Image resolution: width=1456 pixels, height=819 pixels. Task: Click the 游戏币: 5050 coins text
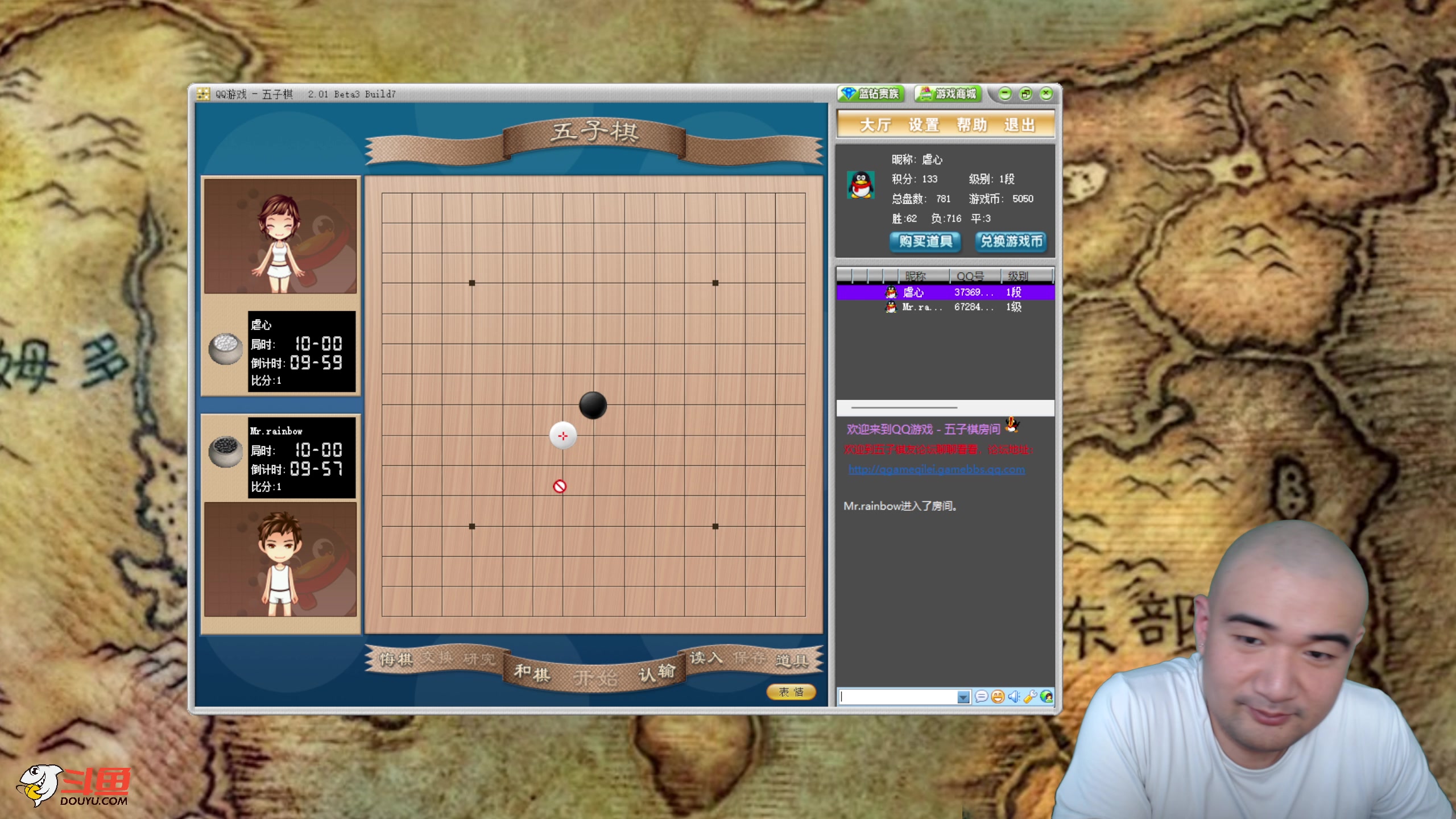pyautogui.click(x=1001, y=199)
